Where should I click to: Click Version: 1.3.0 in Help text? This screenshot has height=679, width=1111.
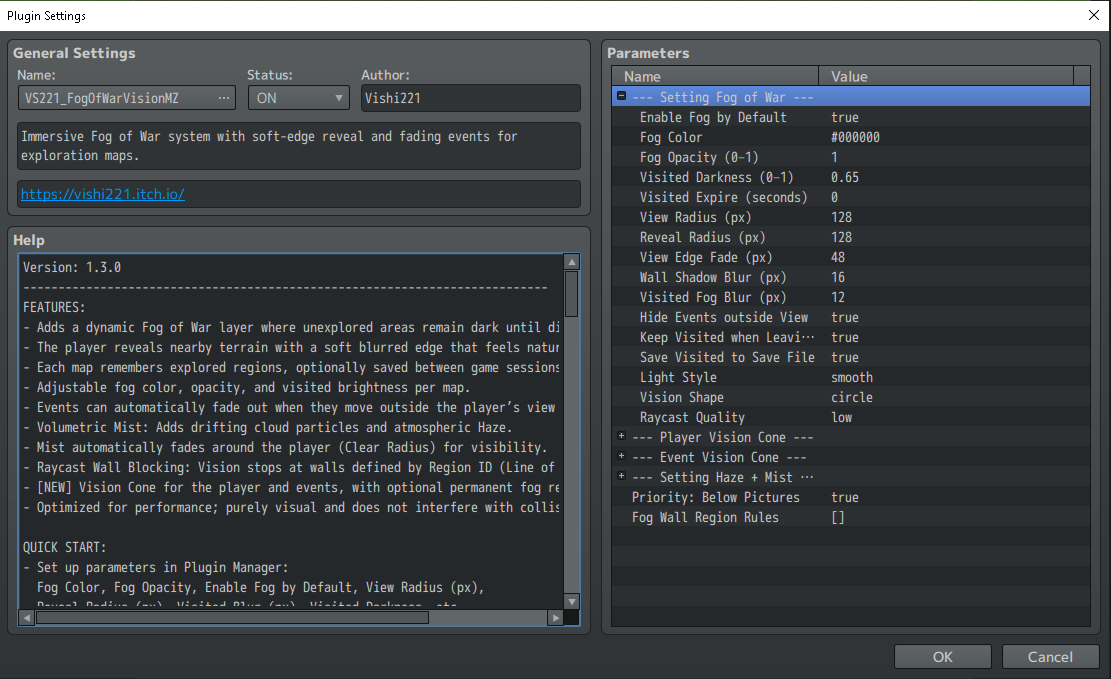pyautogui.click(x=72, y=267)
